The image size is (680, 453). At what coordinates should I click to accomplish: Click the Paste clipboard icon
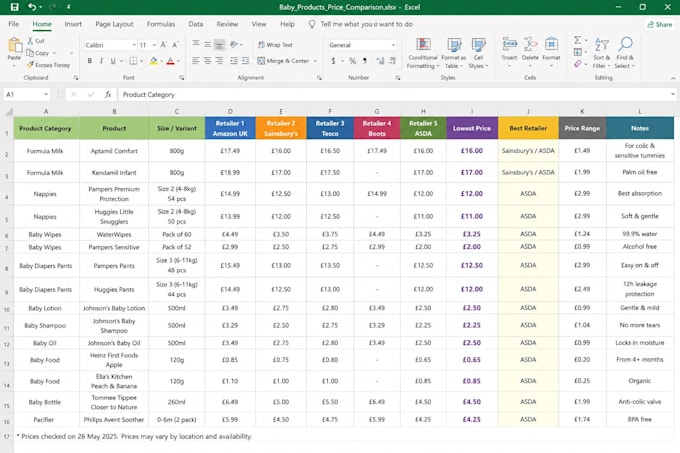(14, 45)
